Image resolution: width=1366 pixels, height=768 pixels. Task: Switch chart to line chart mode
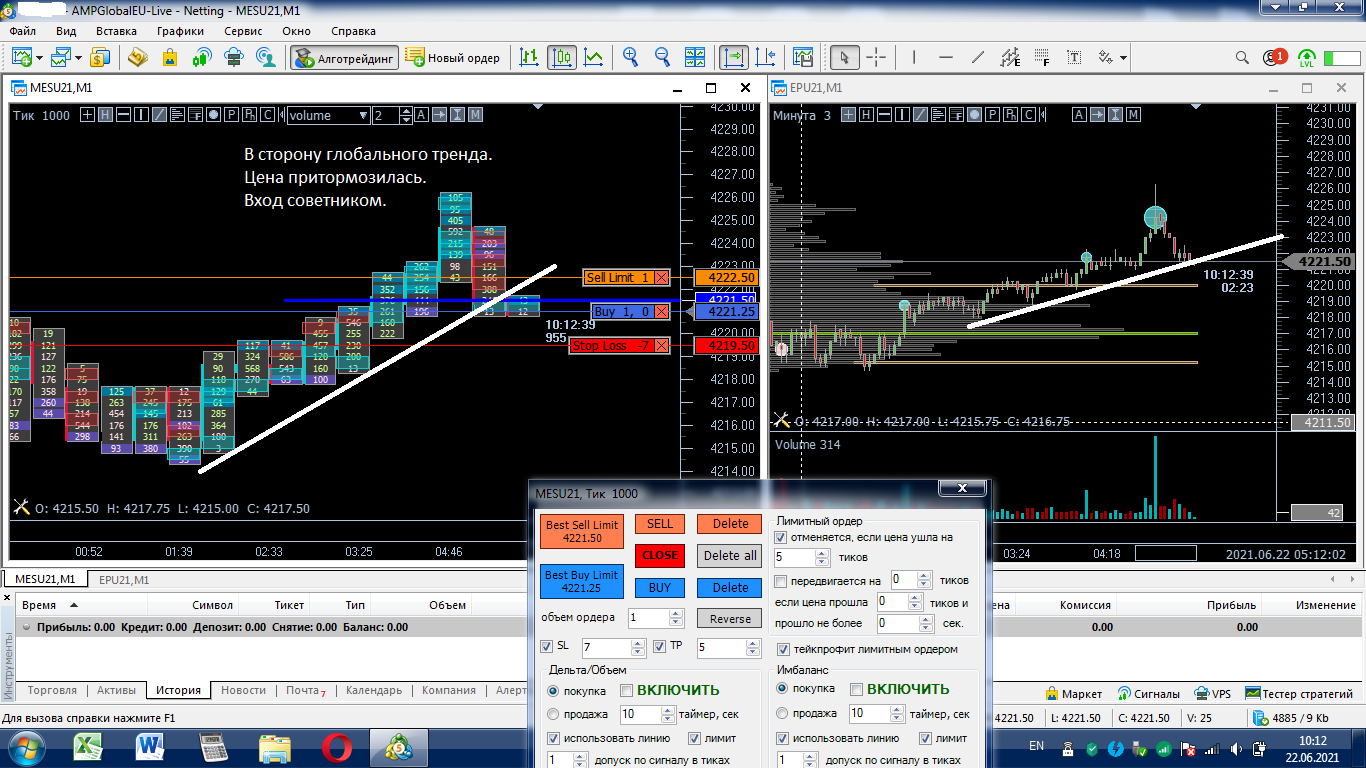[x=593, y=57]
